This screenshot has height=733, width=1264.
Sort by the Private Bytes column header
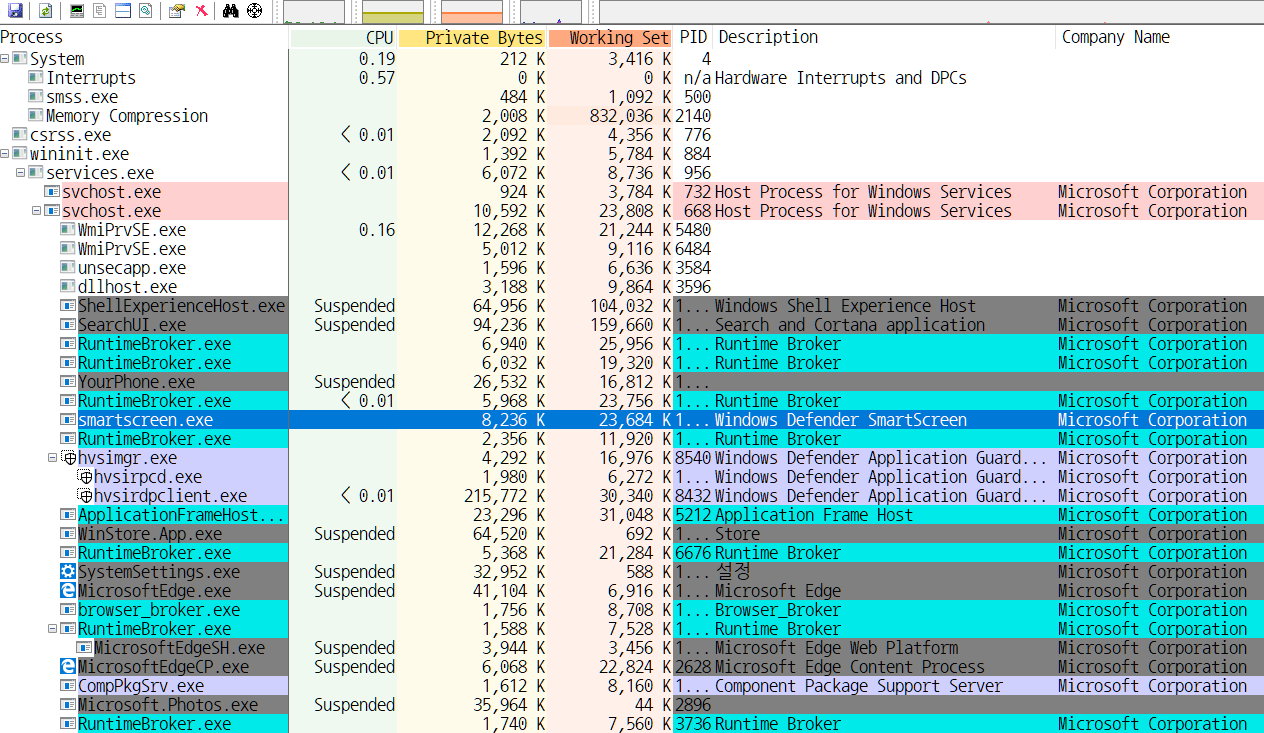tap(472, 37)
